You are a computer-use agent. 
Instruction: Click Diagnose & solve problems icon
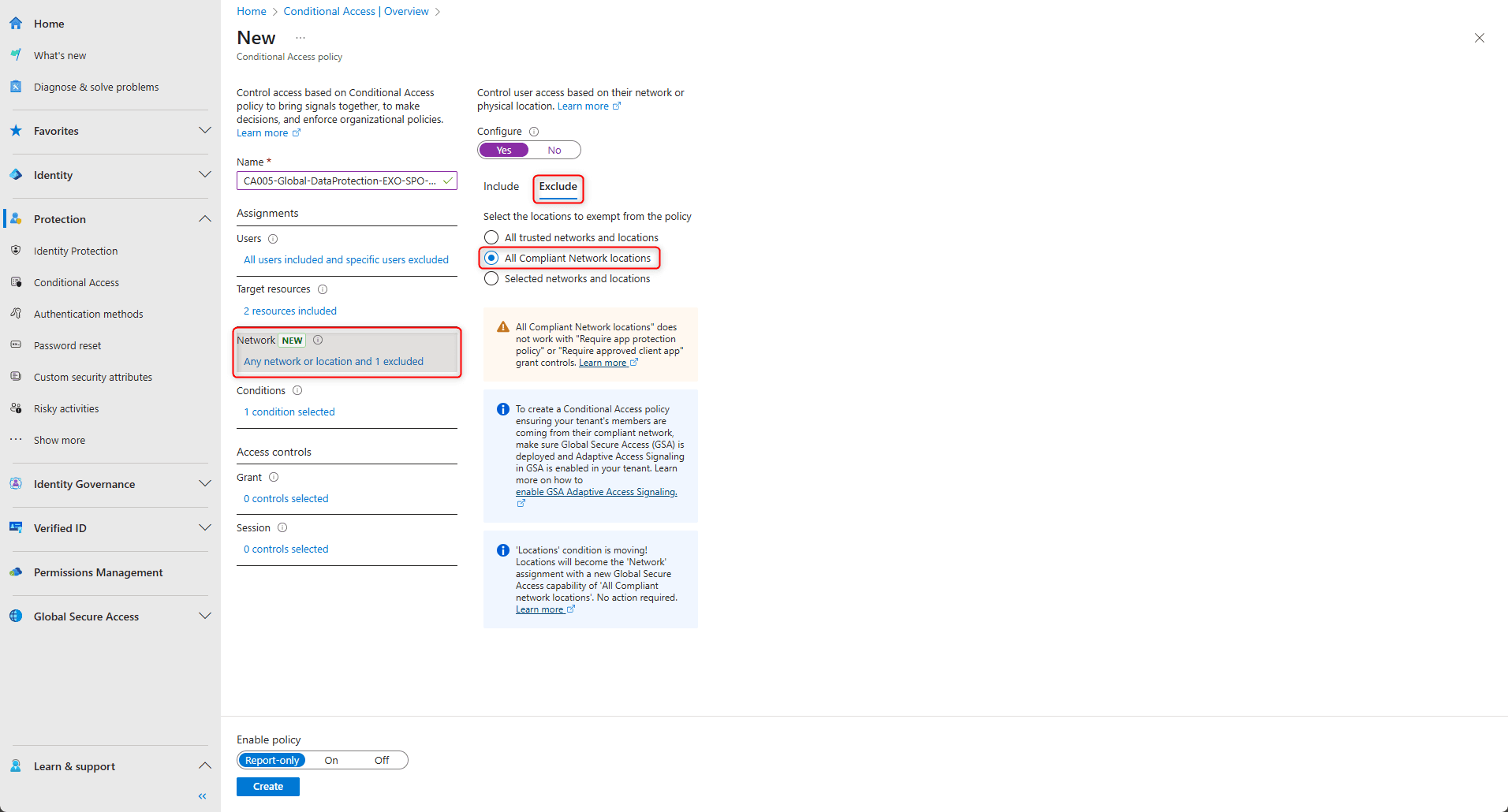pos(16,87)
